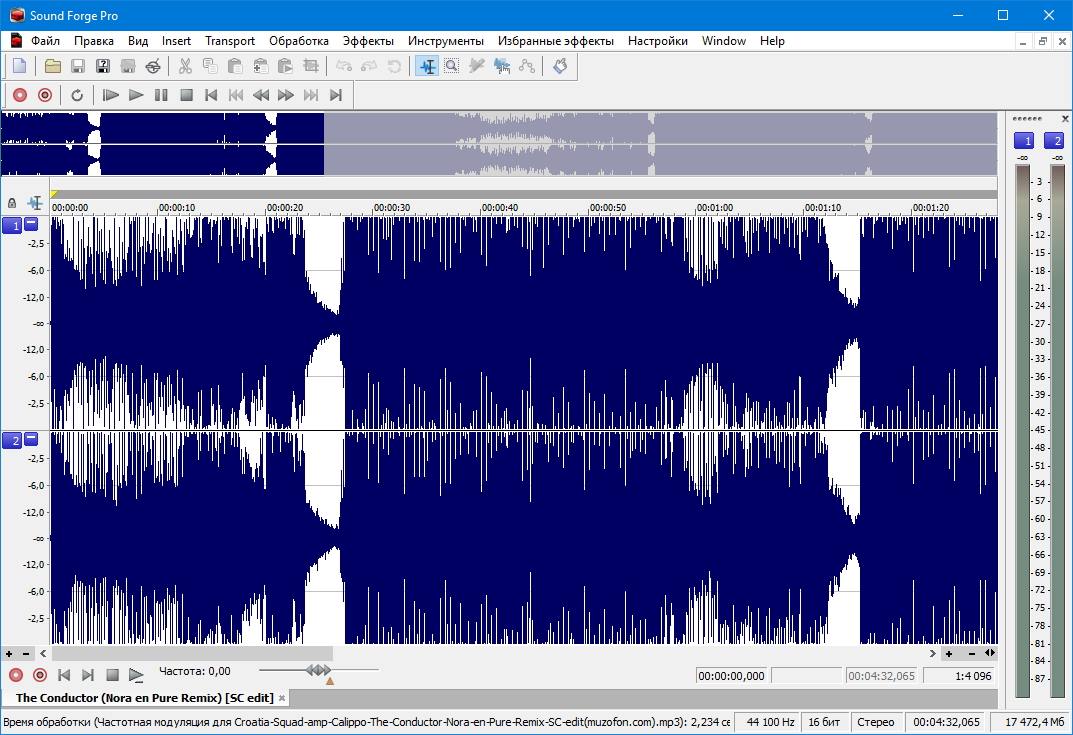
Task: Click the Crop/Trim icon in the toolbar
Action: point(311,66)
